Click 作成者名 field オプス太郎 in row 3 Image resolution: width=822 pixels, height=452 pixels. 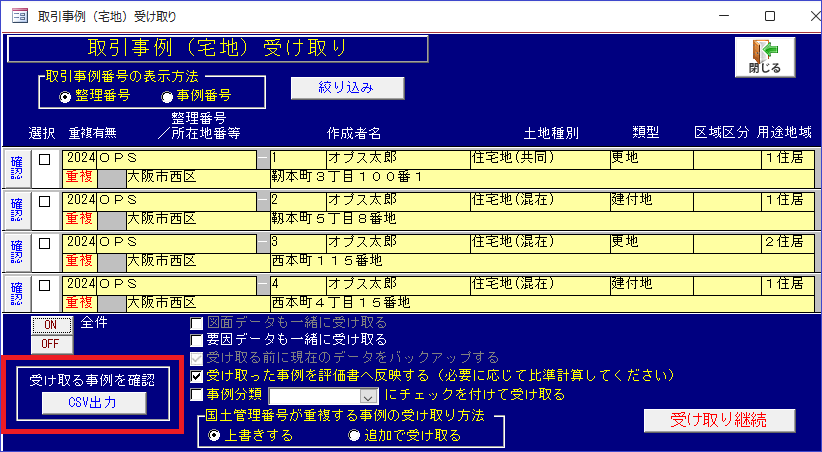pyautogui.click(x=397, y=242)
